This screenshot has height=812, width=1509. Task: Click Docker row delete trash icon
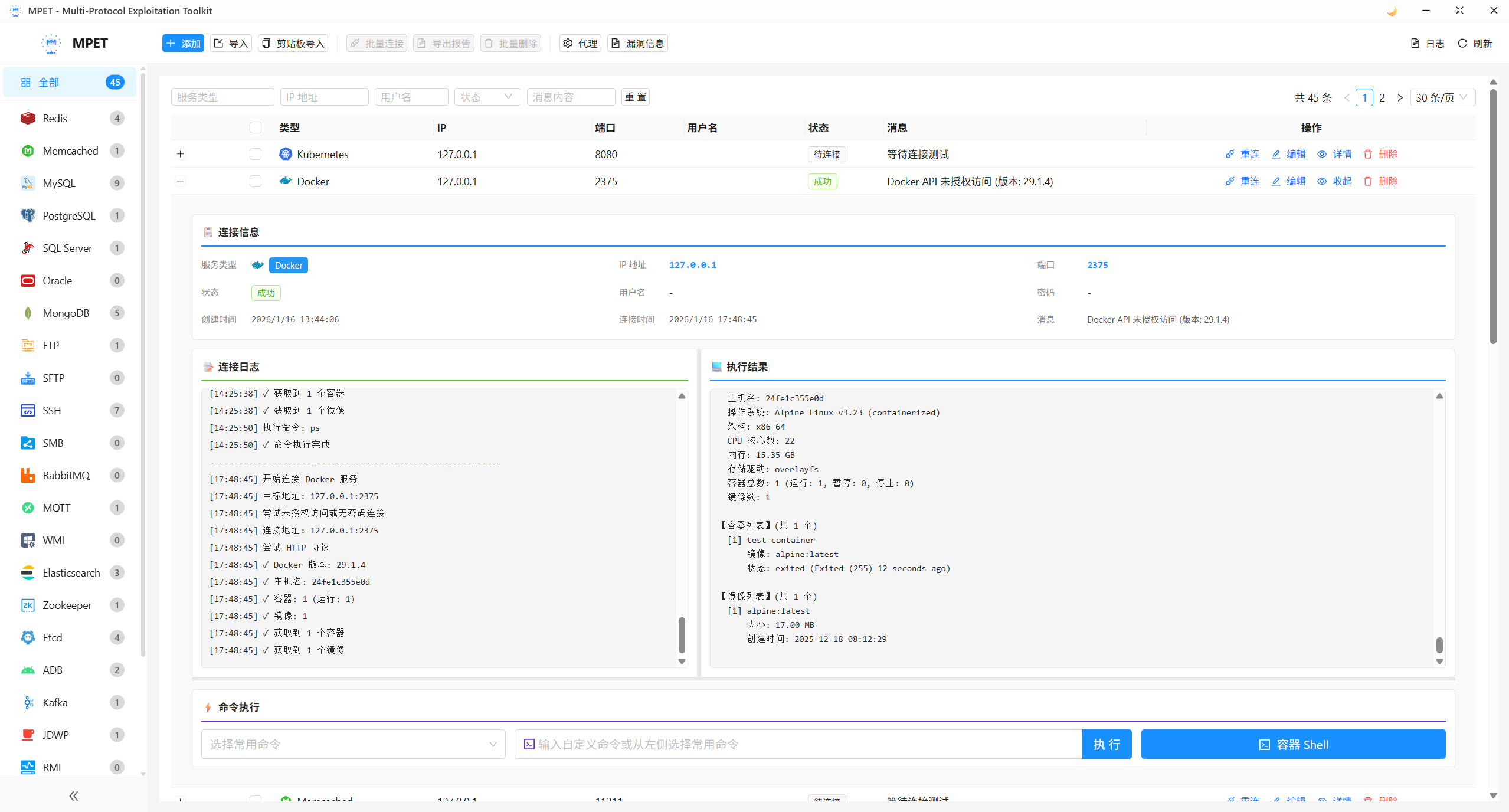pos(1368,181)
